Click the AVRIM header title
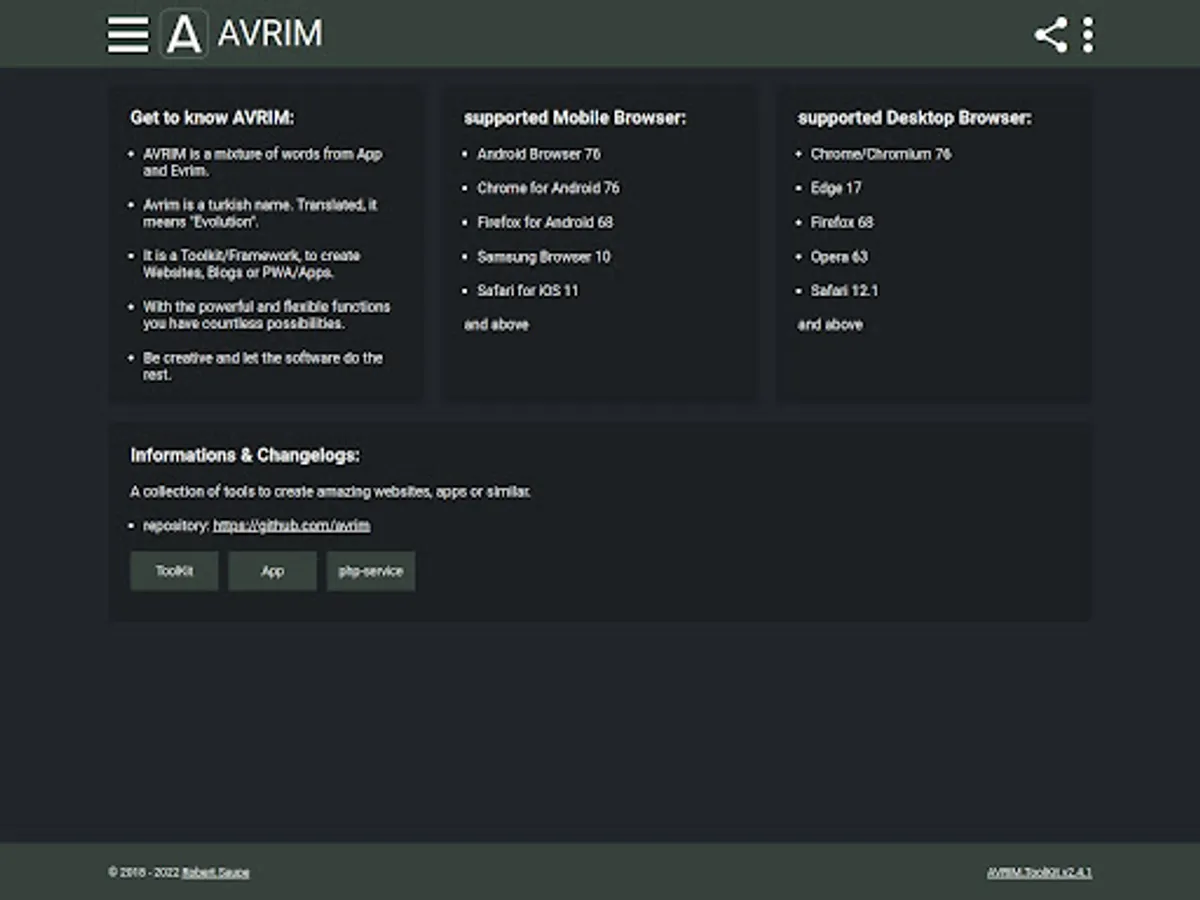The height and width of the screenshot is (900, 1200). tap(270, 34)
